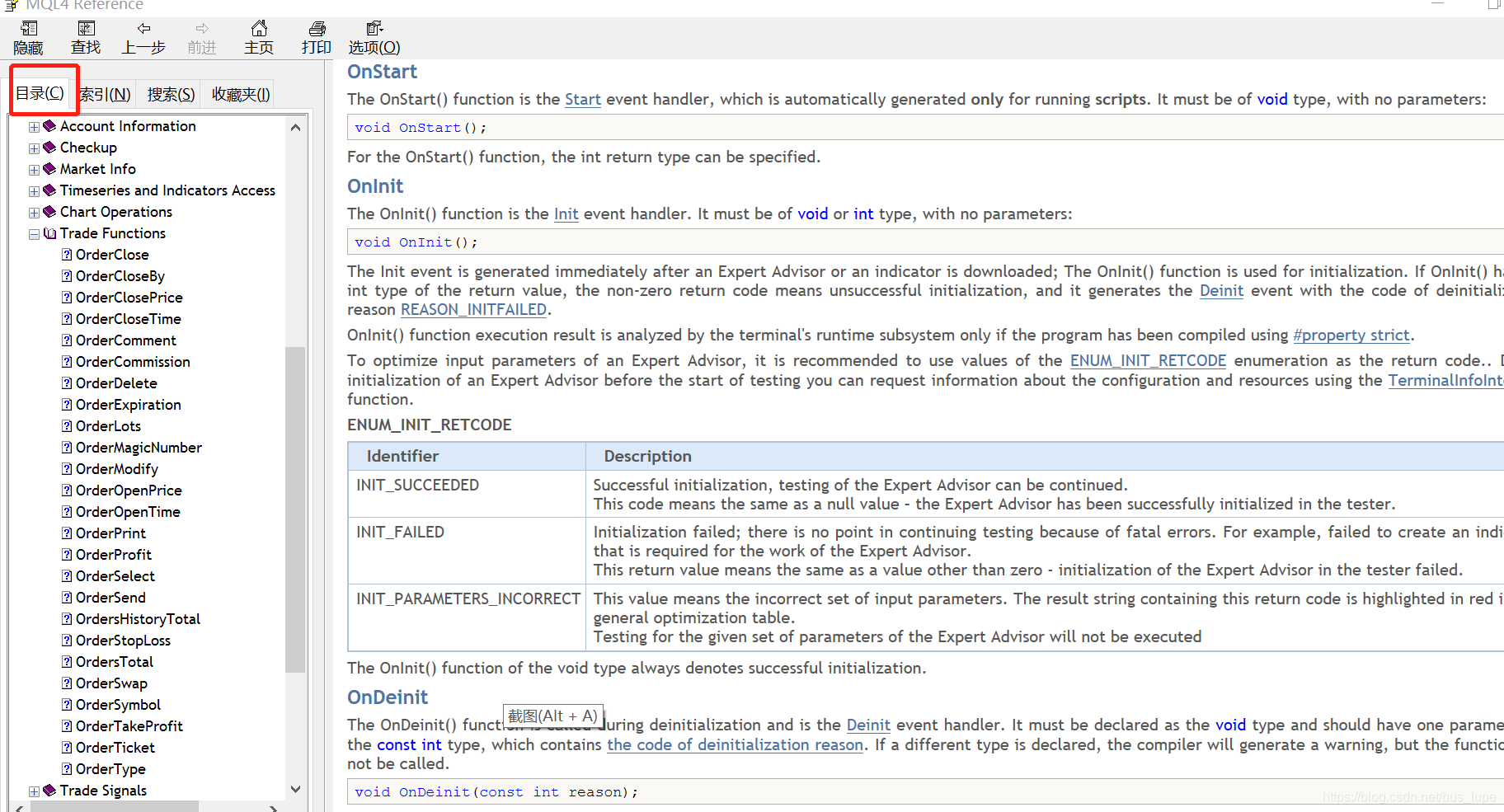This screenshot has height=812, width=1504.
Task: Open the #property strict link
Action: (1351, 335)
